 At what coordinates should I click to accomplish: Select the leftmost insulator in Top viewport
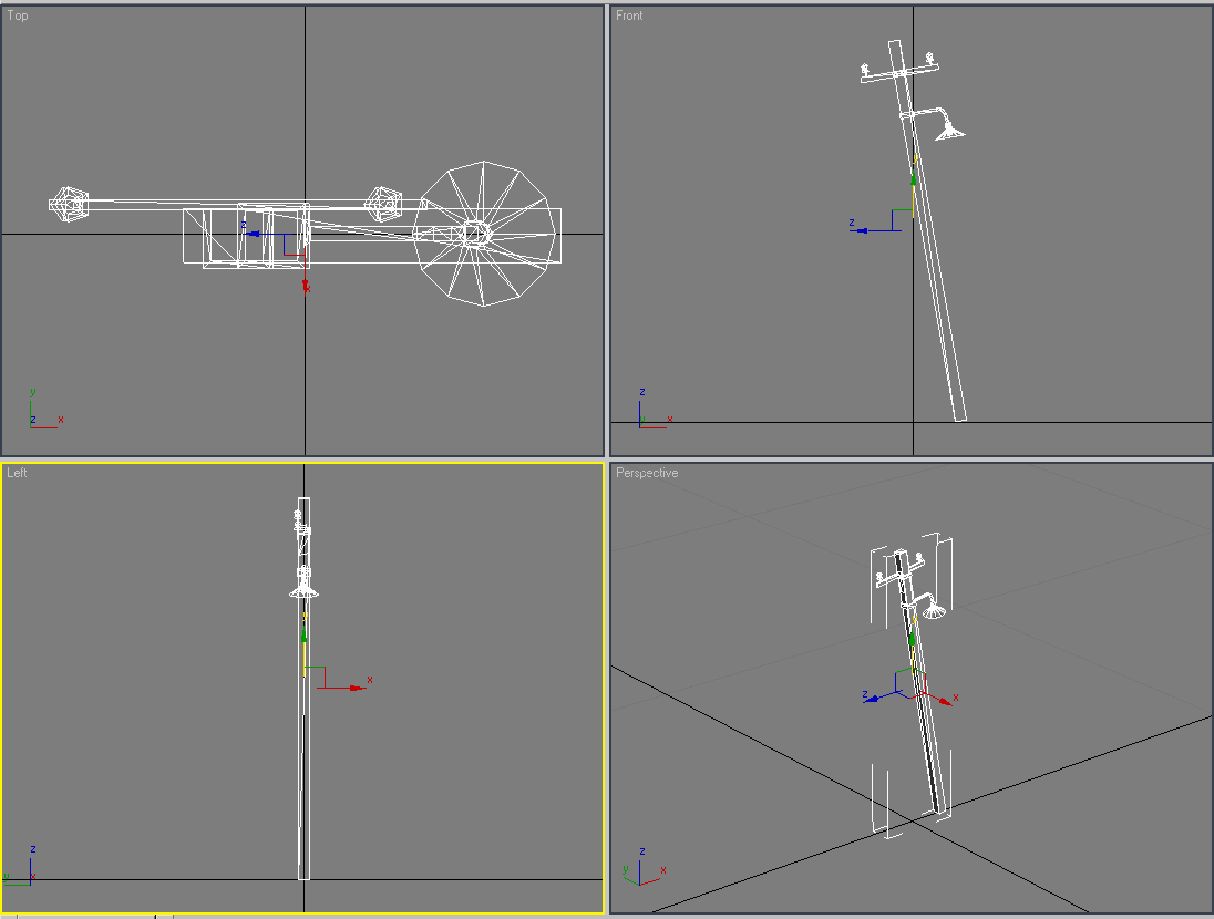coord(68,205)
